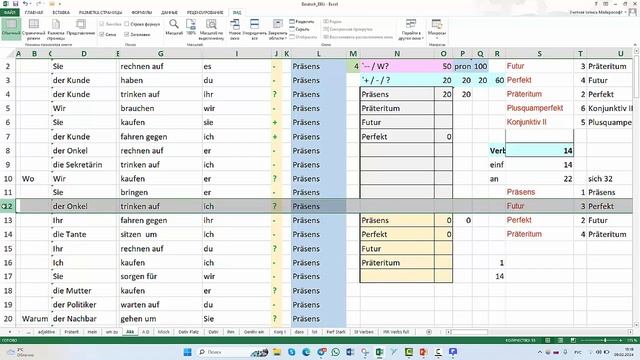640x360 pixels.
Task: Select column header L
Action: 318,53
